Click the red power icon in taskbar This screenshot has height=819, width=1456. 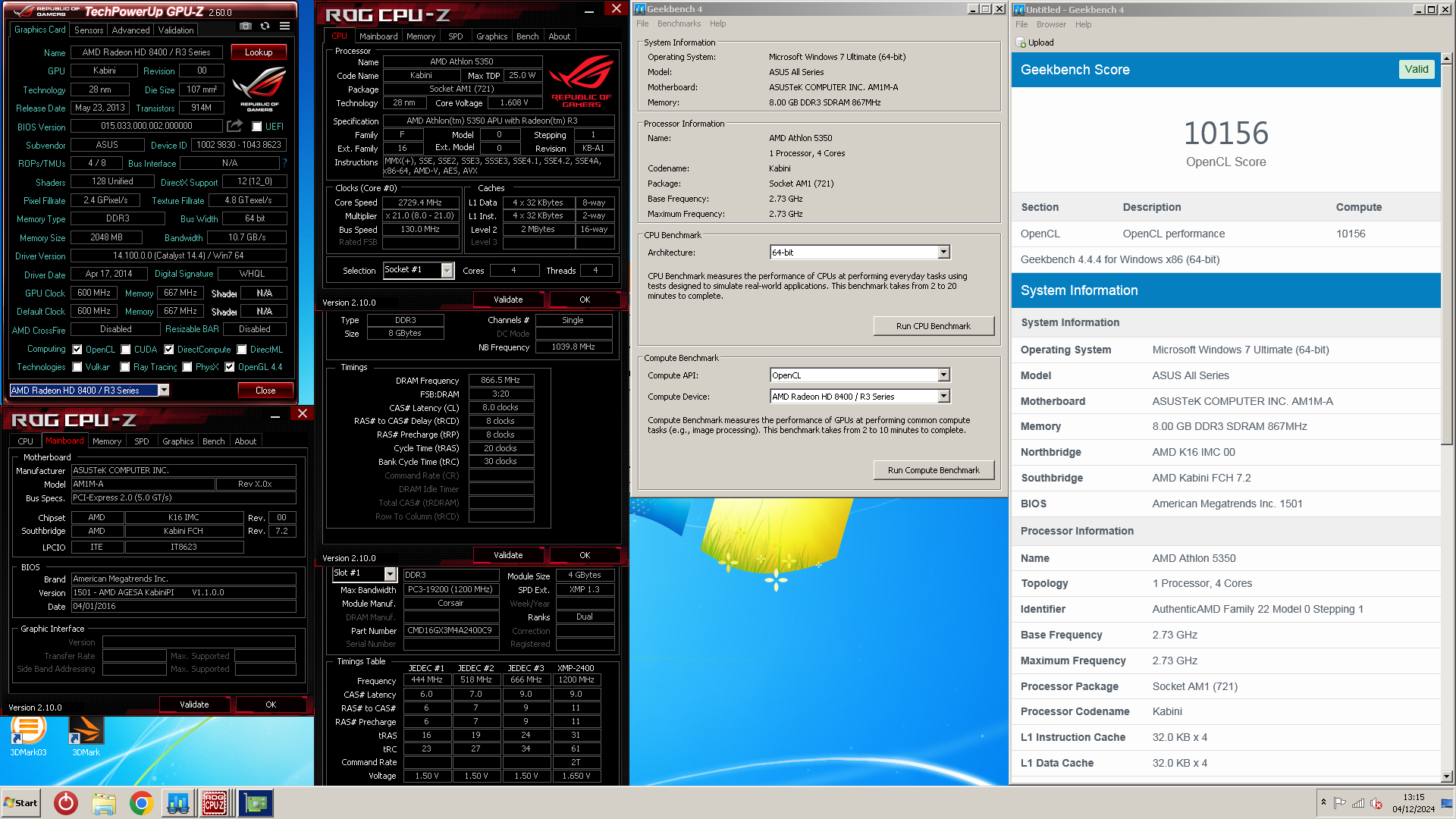(x=66, y=803)
